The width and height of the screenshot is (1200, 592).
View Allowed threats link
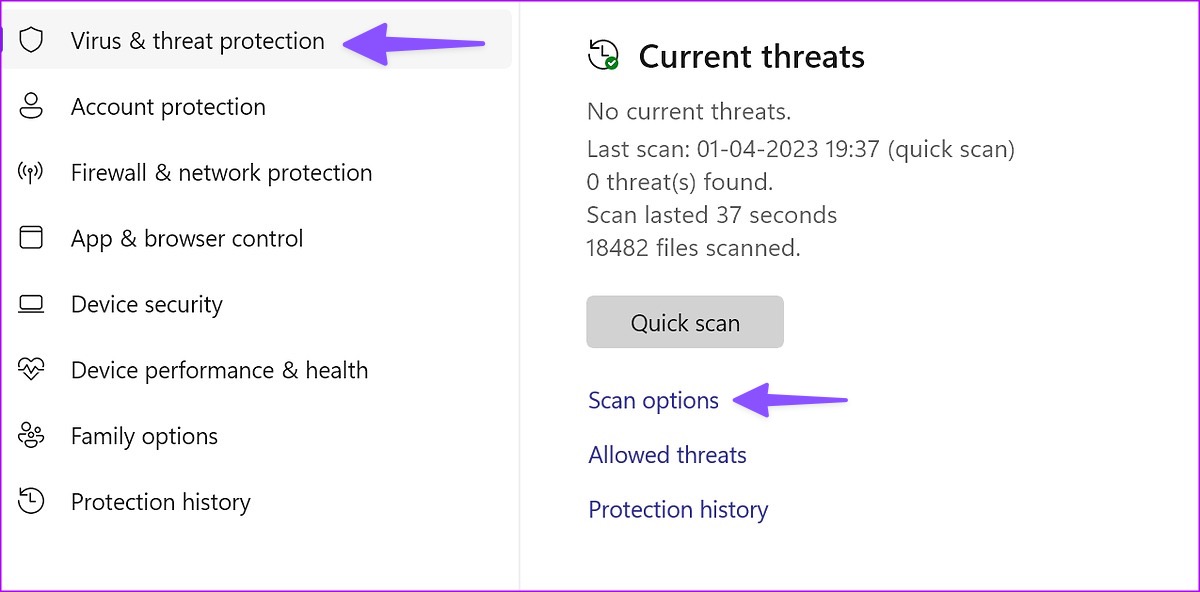[667, 455]
